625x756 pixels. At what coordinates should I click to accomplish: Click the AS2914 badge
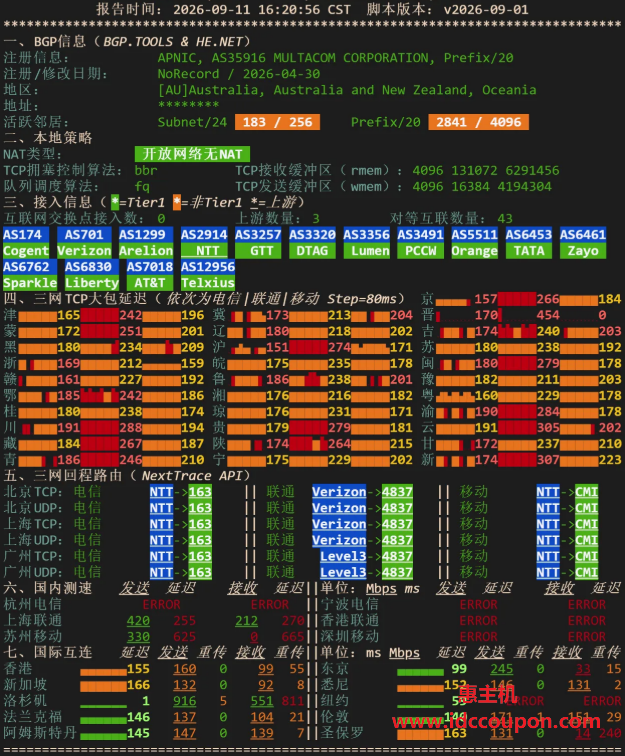(204, 235)
